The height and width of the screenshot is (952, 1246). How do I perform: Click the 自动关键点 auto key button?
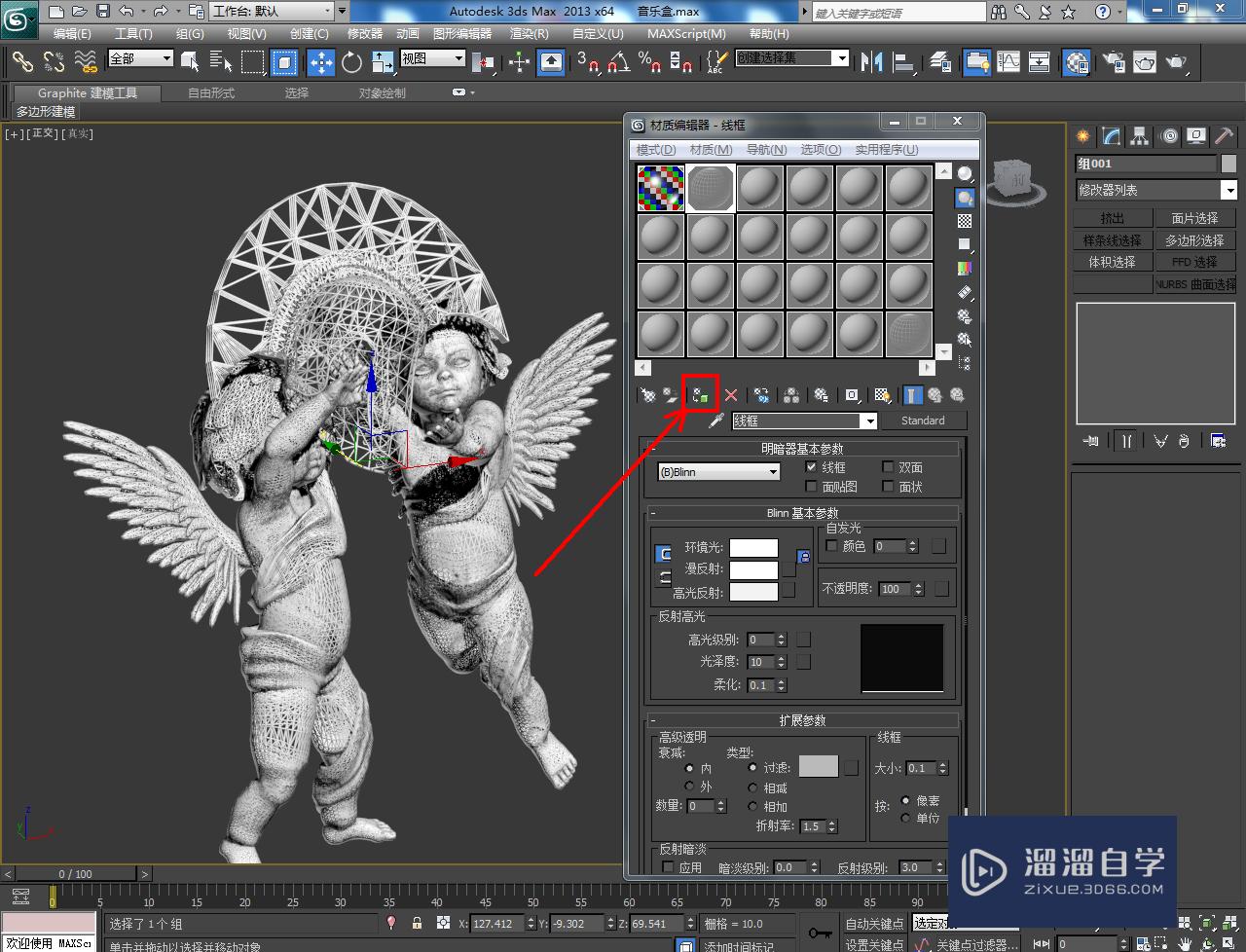(874, 924)
